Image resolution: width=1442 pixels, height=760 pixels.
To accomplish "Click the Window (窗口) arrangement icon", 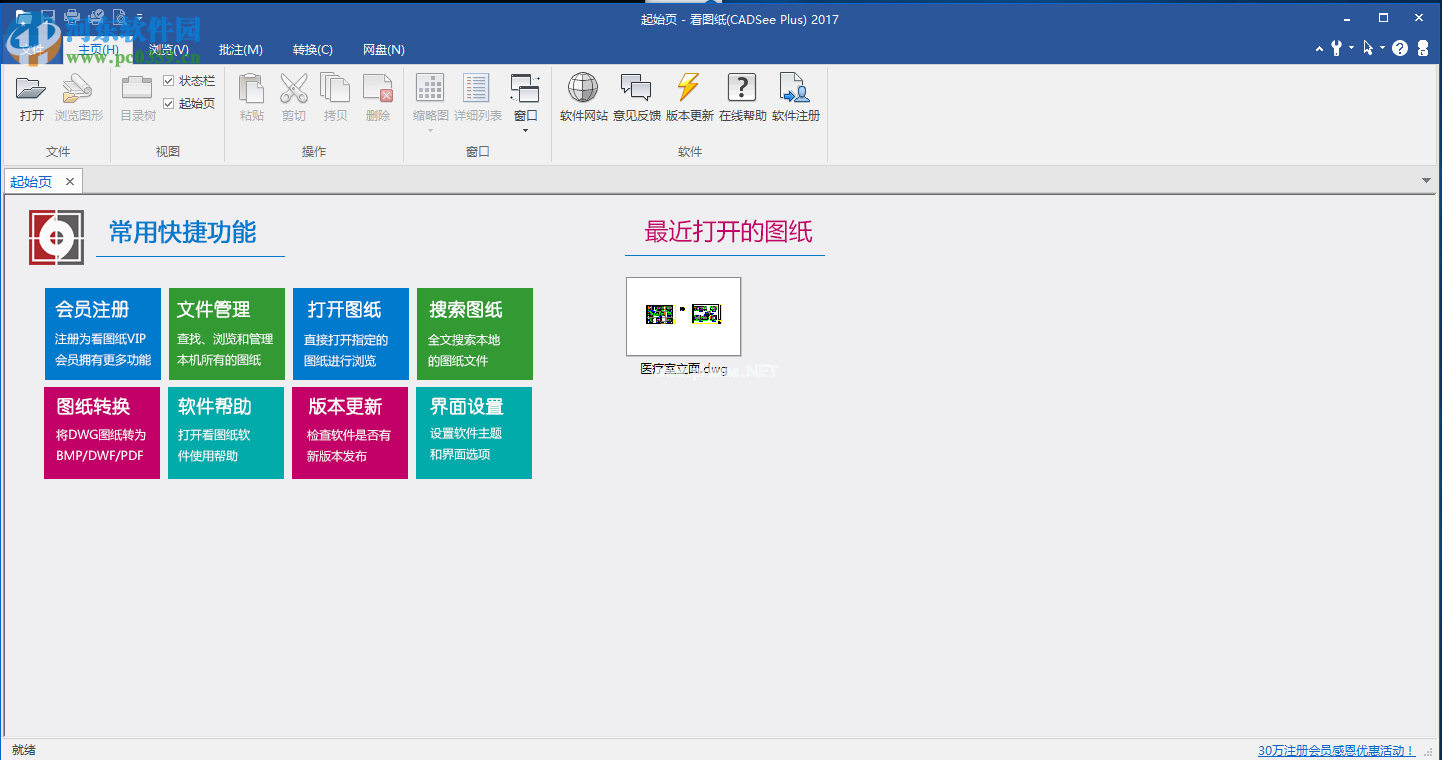I will [525, 88].
